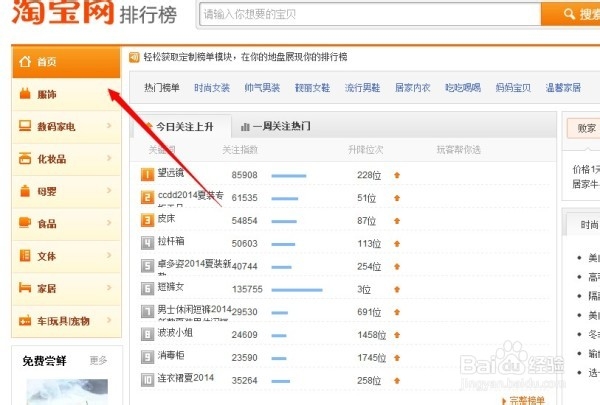Click the keyword 皮床
Viewport: 600px width, 405px height.
[x=166, y=218]
